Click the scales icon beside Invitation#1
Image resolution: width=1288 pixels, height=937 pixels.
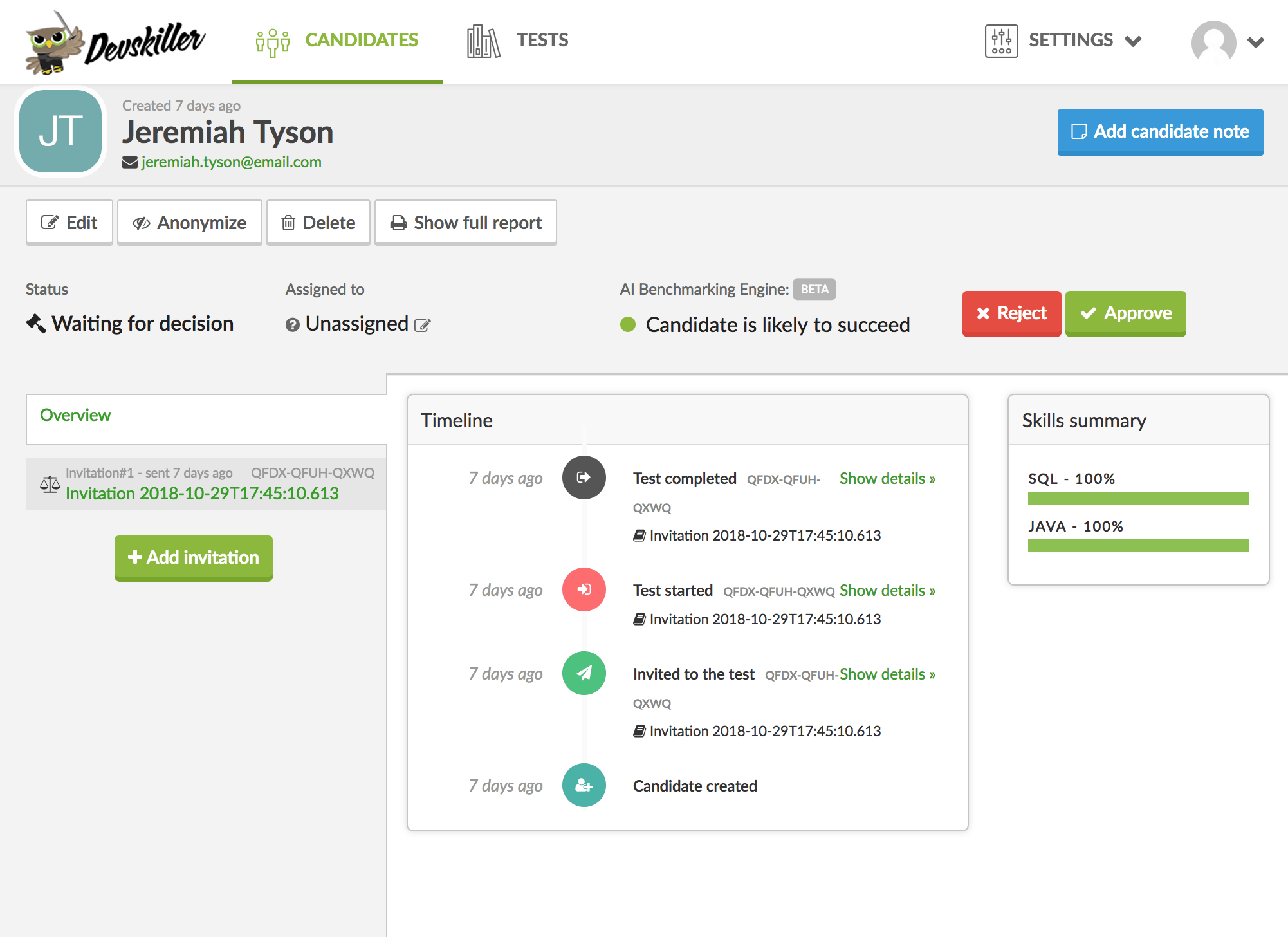50,485
